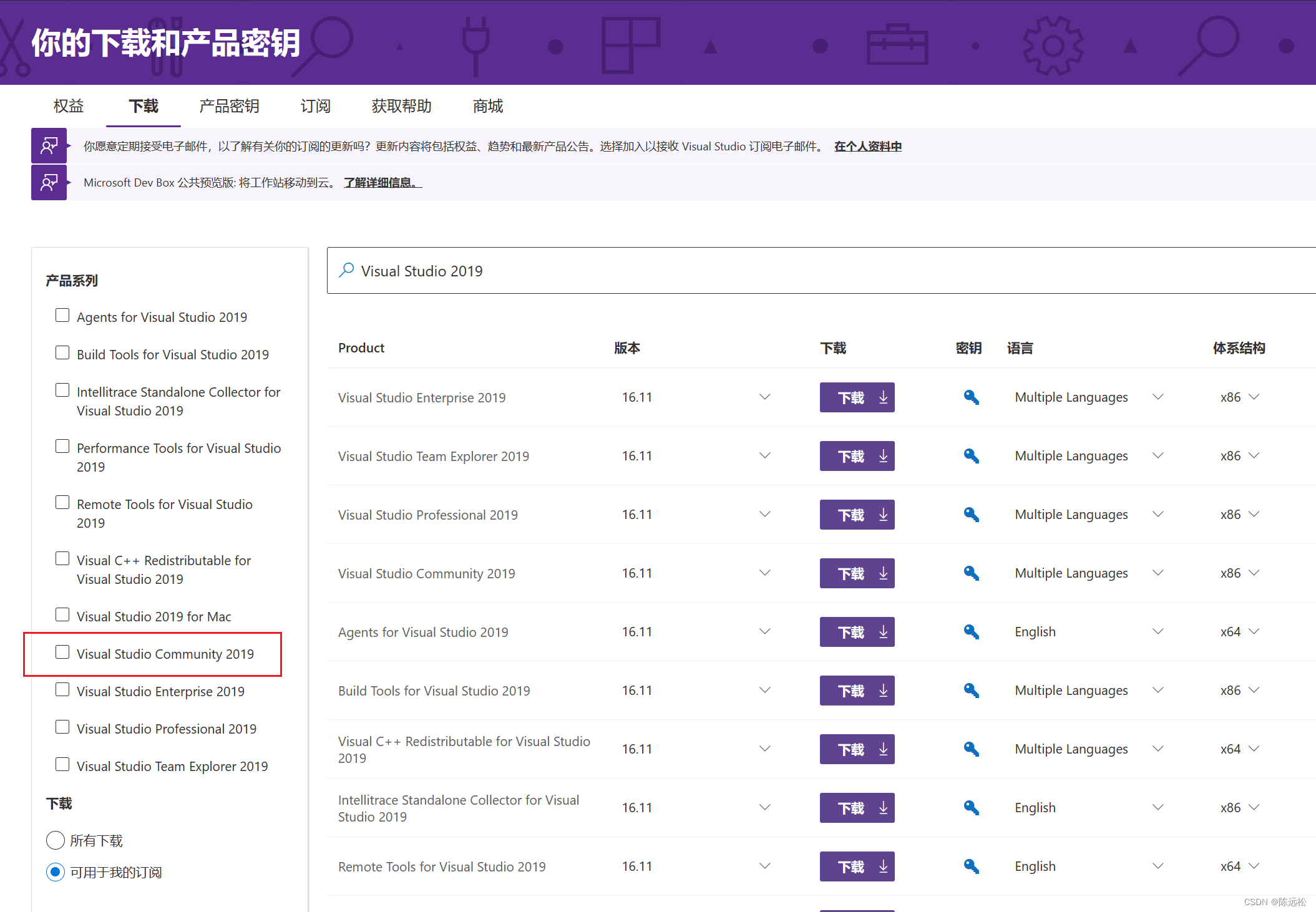Click the 体系结构 column header
The height and width of the screenshot is (912, 1316).
point(1239,348)
